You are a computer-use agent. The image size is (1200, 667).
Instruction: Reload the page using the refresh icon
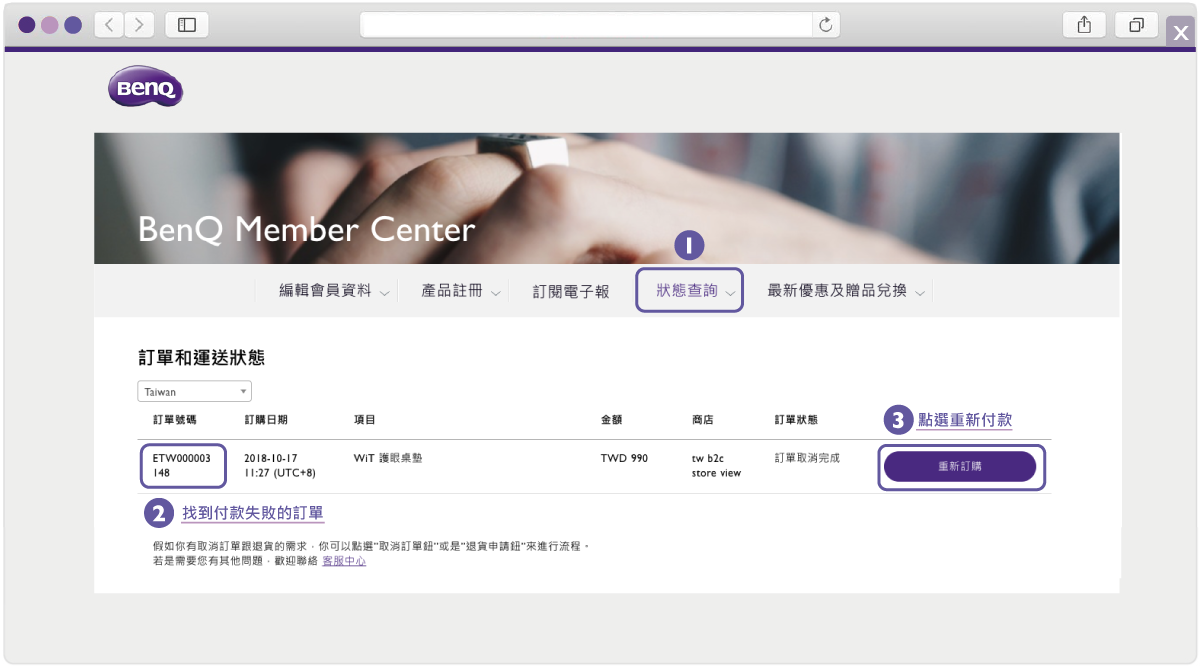pyautogui.click(x=826, y=24)
